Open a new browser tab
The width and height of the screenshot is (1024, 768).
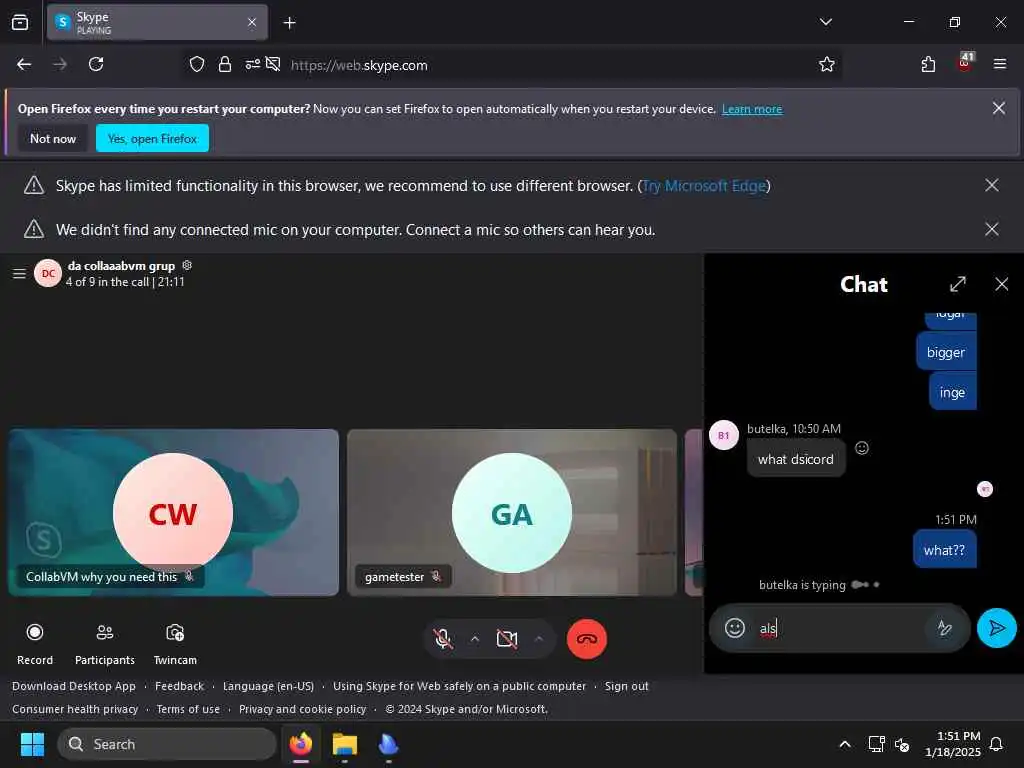tap(289, 23)
